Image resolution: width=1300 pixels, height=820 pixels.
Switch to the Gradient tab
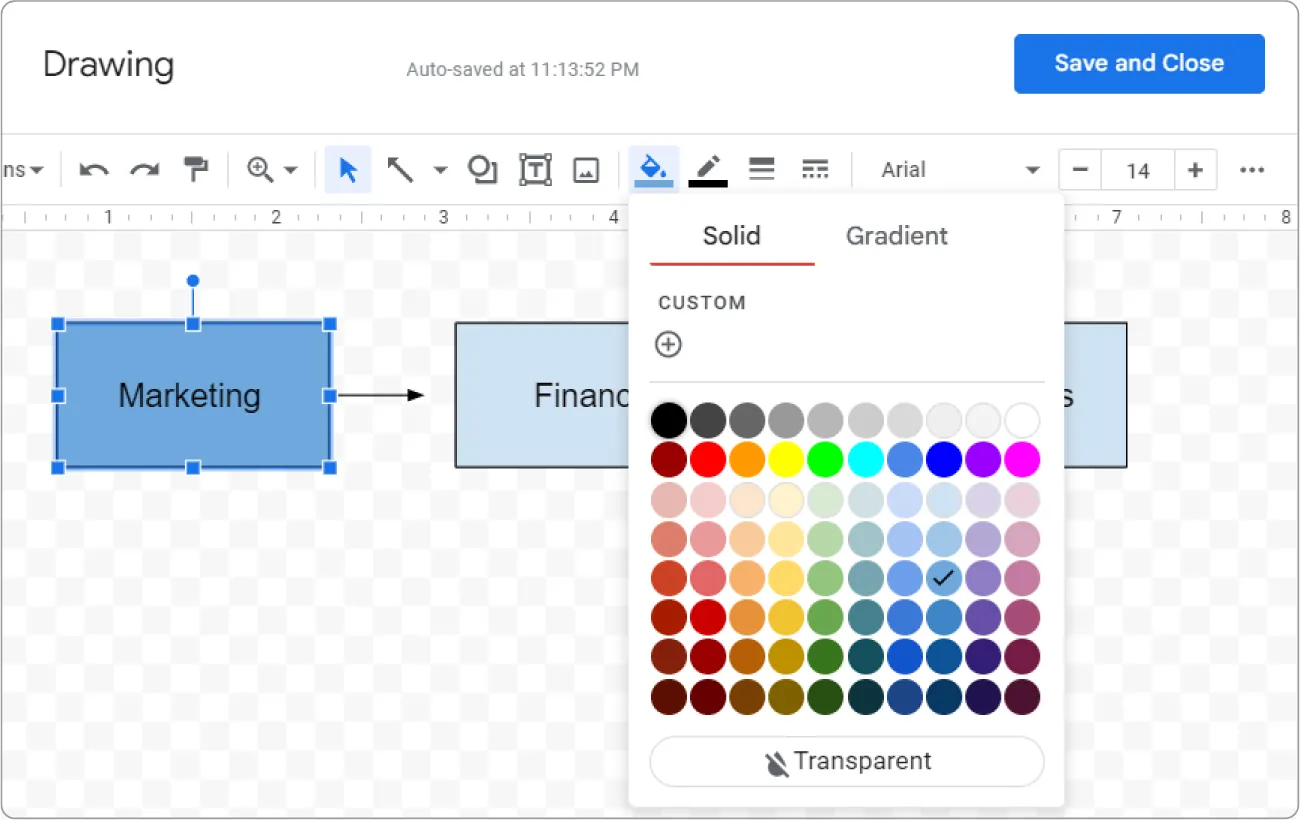click(x=896, y=236)
